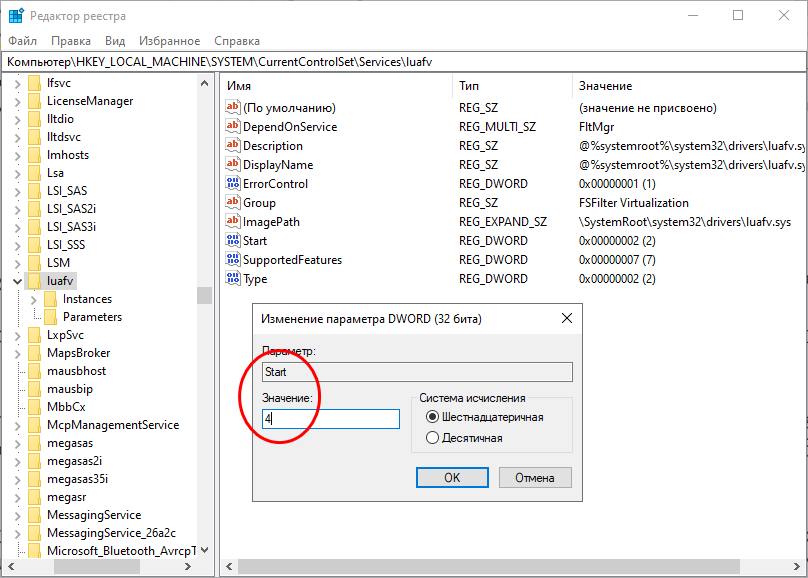Click the lfsvc folder icon
The width and height of the screenshot is (808, 578).
[x=34, y=83]
